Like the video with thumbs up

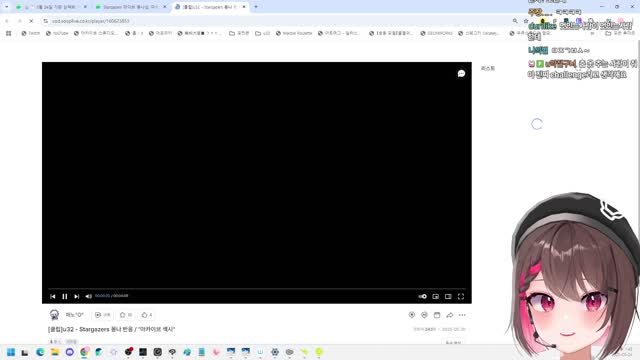147,315
